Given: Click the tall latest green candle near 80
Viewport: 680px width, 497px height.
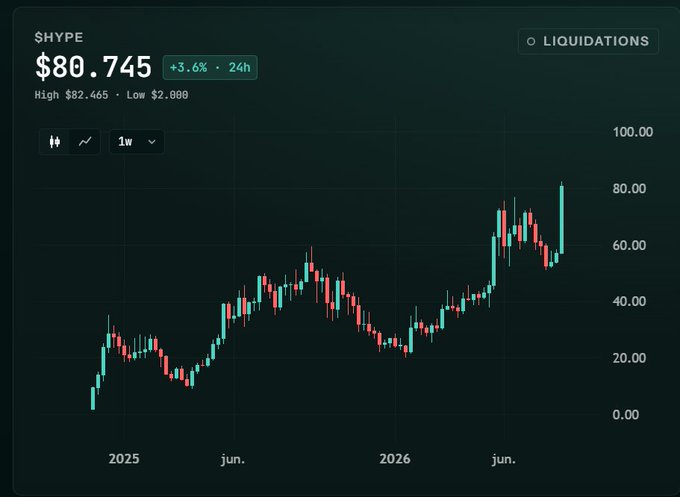Looking at the screenshot, I should (562, 219).
